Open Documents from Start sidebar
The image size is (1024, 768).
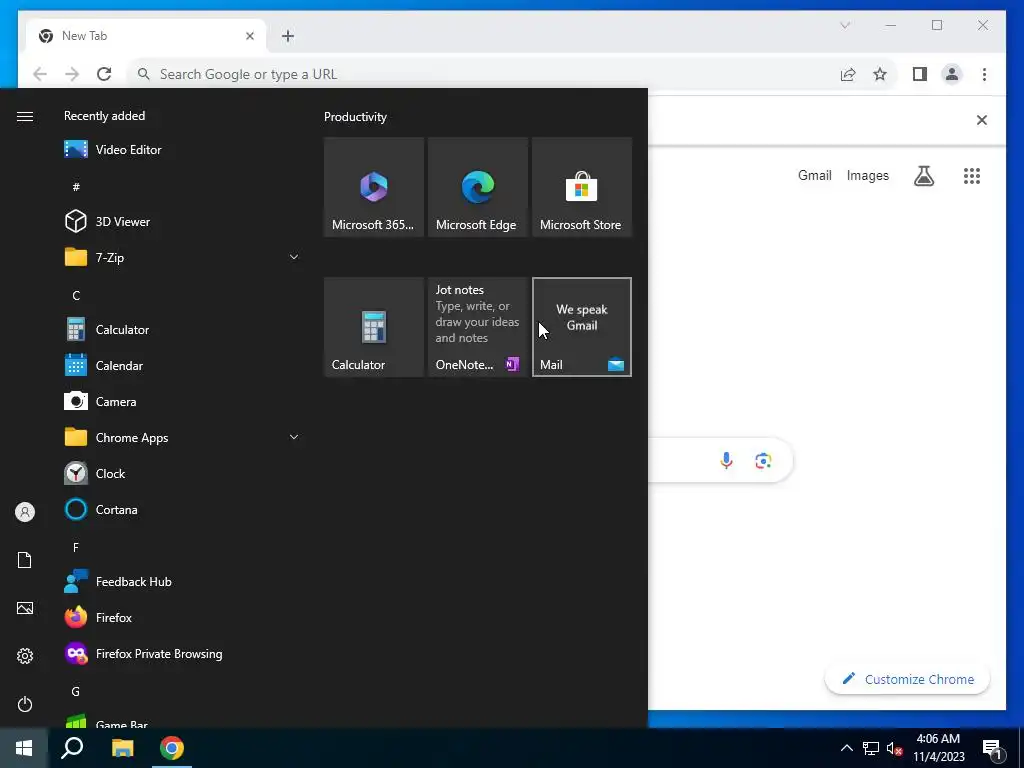[25, 560]
